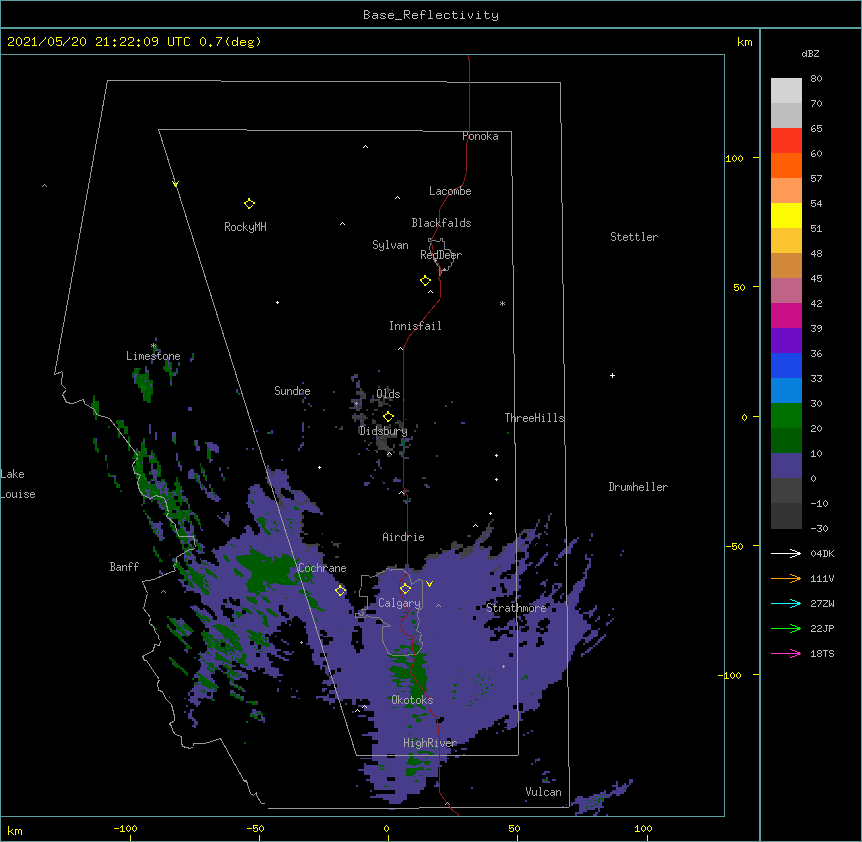The width and height of the screenshot is (862, 842).
Task: Pick the bright yellow legend swatch
Action: coord(786,215)
